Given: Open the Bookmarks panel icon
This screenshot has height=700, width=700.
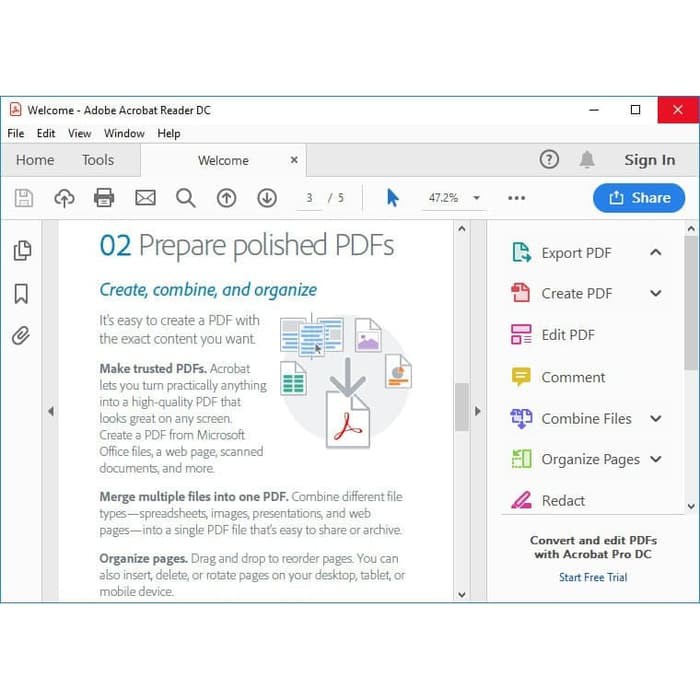Looking at the screenshot, I should click(22, 293).
